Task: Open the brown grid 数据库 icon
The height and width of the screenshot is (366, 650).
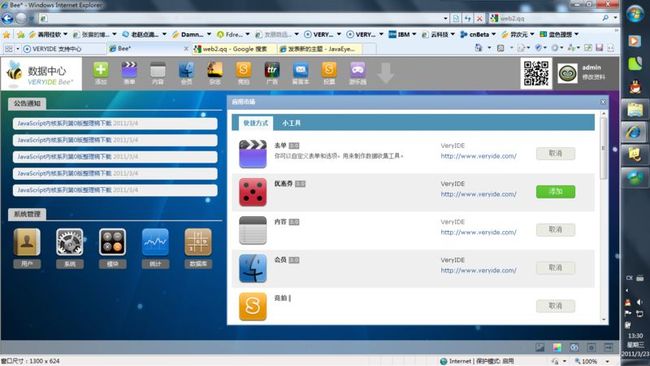Action: pyautogui.click(x=198, y=242)
